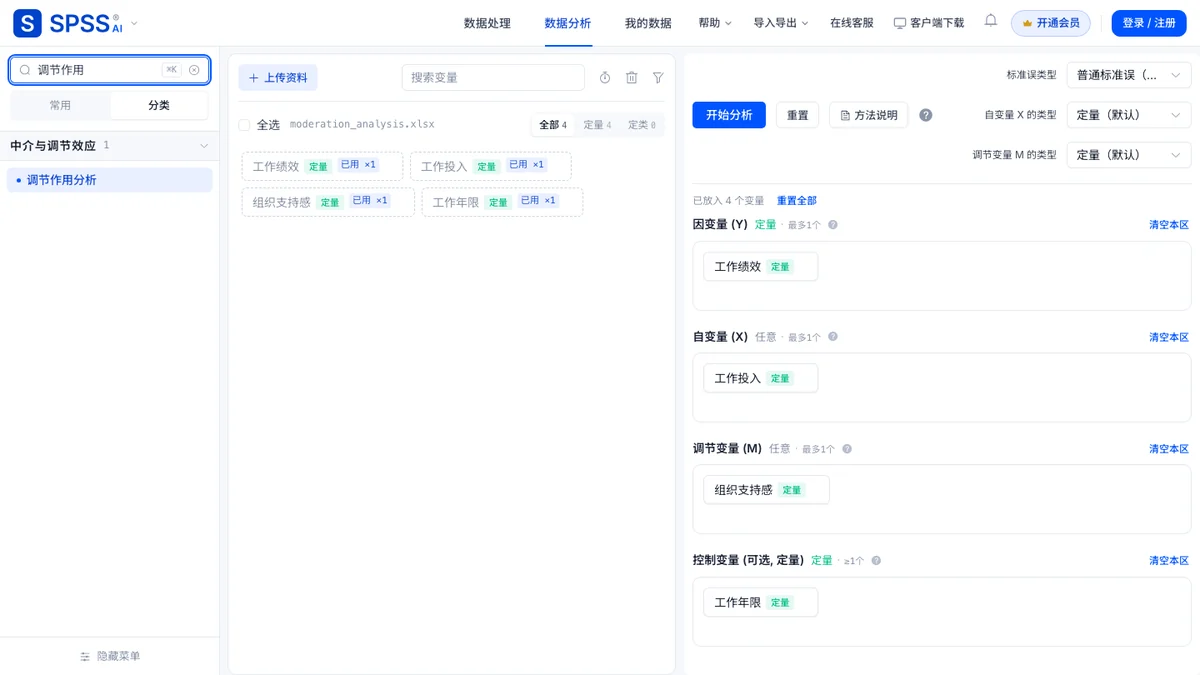Click the 开通会员 button

coord(1051,23)
